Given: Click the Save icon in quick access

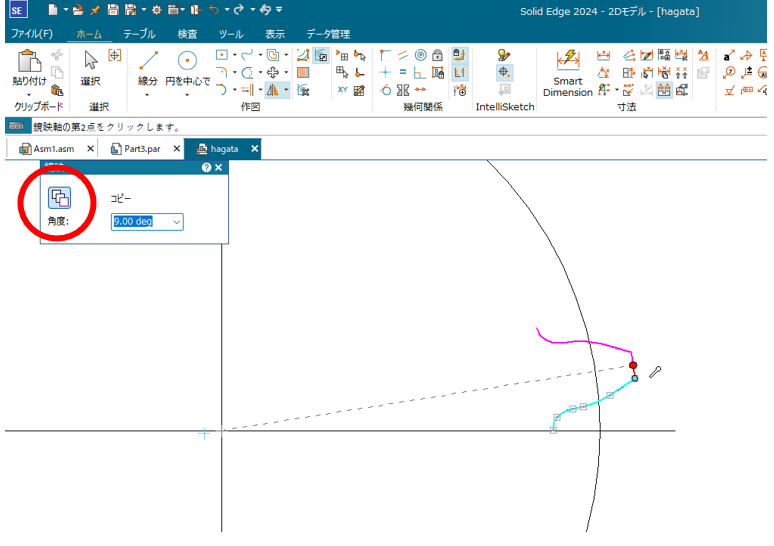Looking at the screenshot, I should click(113, 10).
